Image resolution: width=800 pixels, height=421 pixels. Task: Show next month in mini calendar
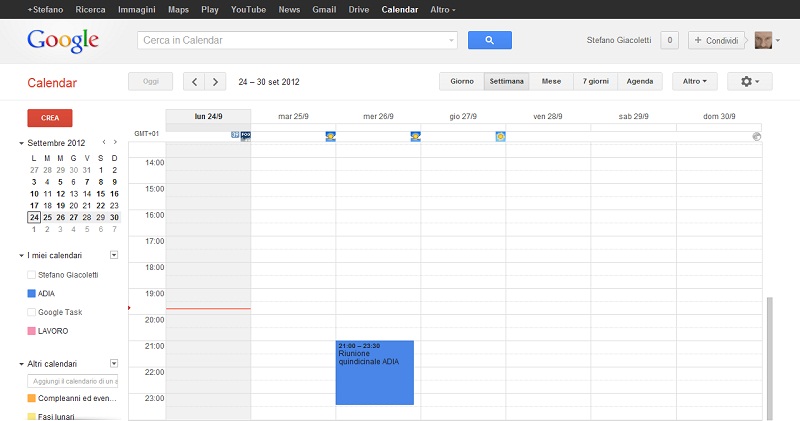115,142
